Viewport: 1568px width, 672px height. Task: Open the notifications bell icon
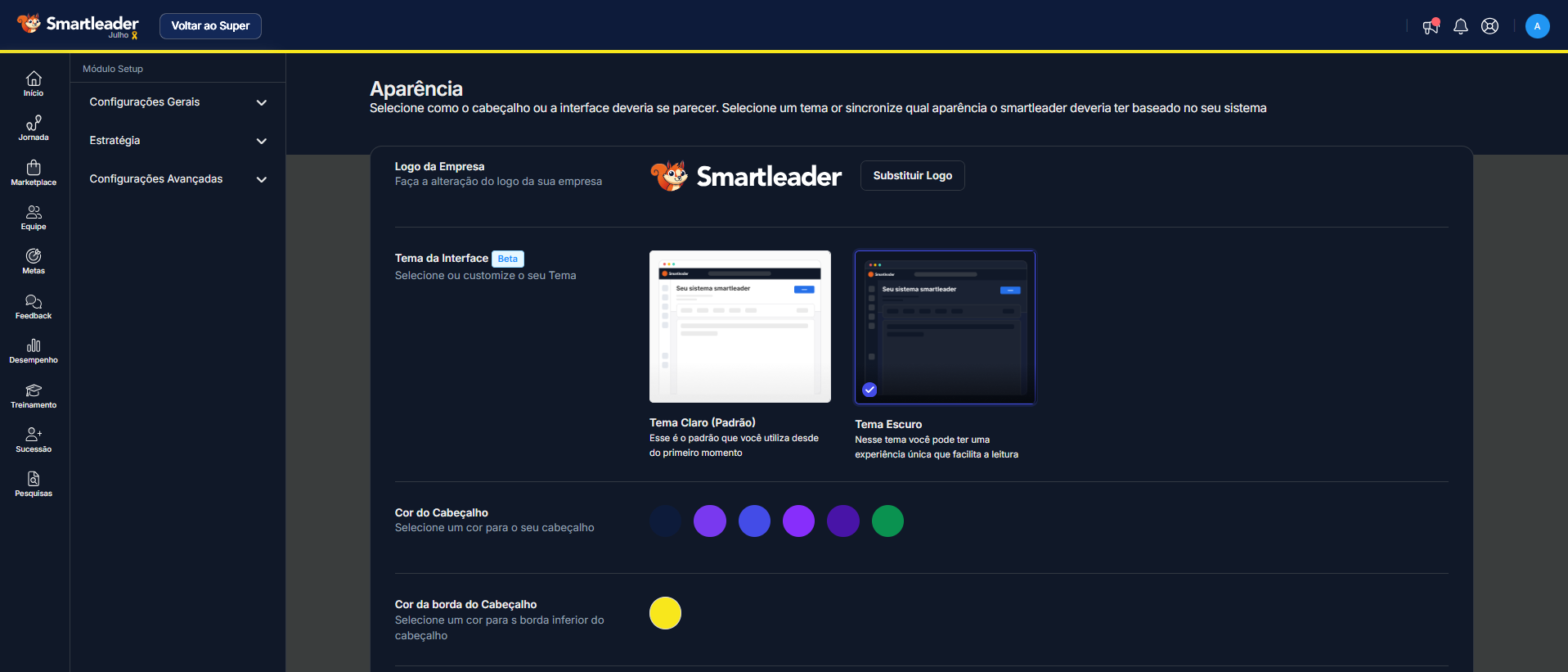pyautogui.click(x=1460, y=26)
